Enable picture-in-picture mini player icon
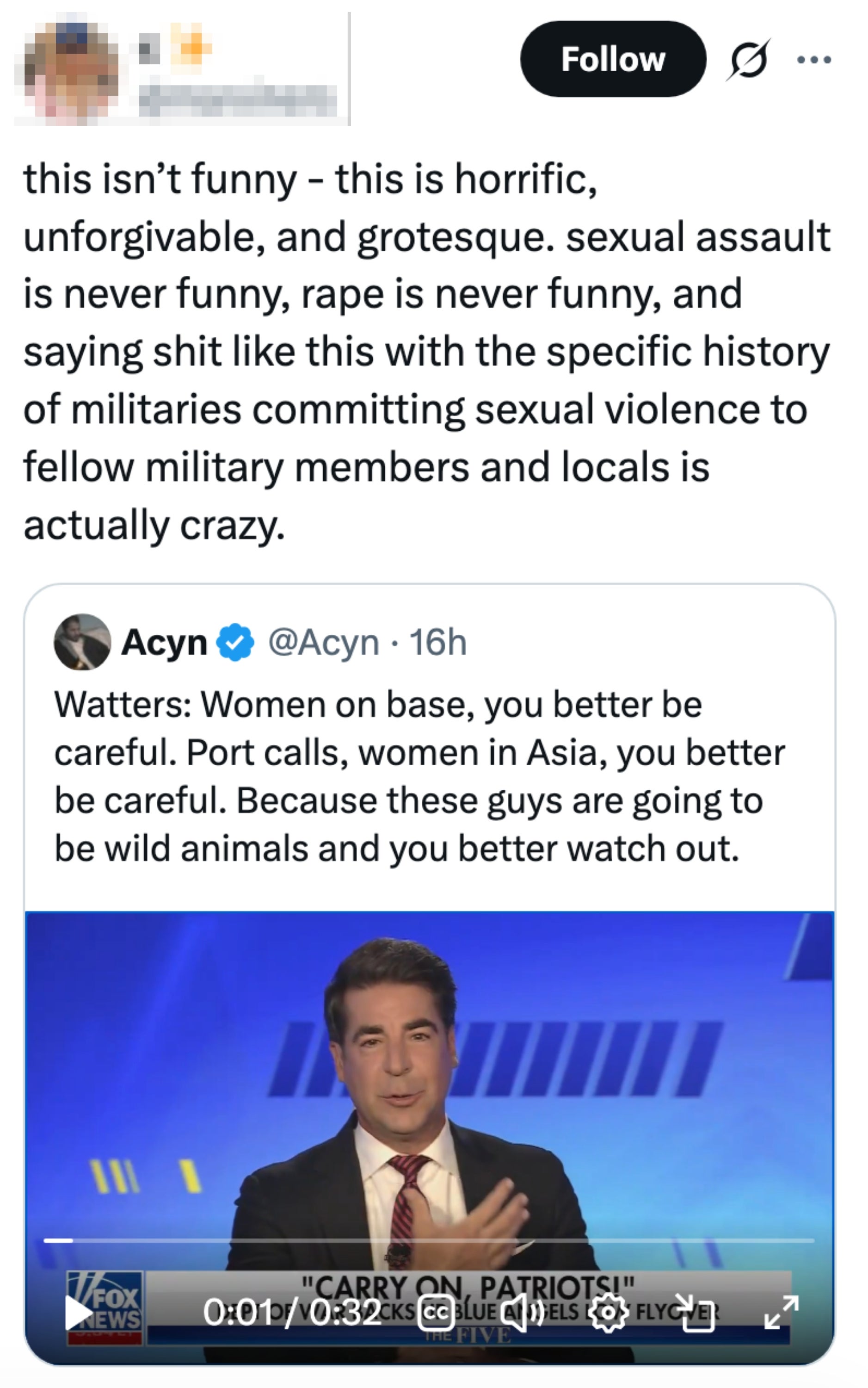The height and width of the screenshot is (1388, 868). pos(695,1314)
